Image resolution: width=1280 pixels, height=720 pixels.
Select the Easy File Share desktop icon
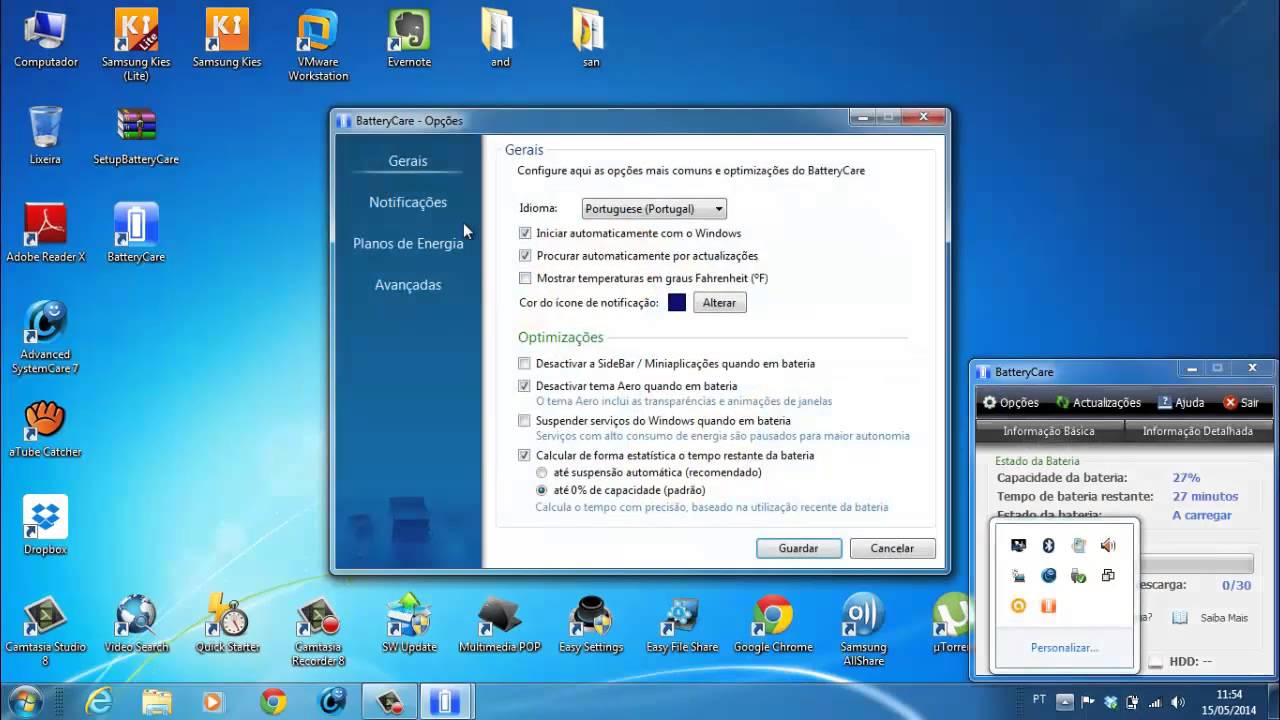tap(682, 624)
